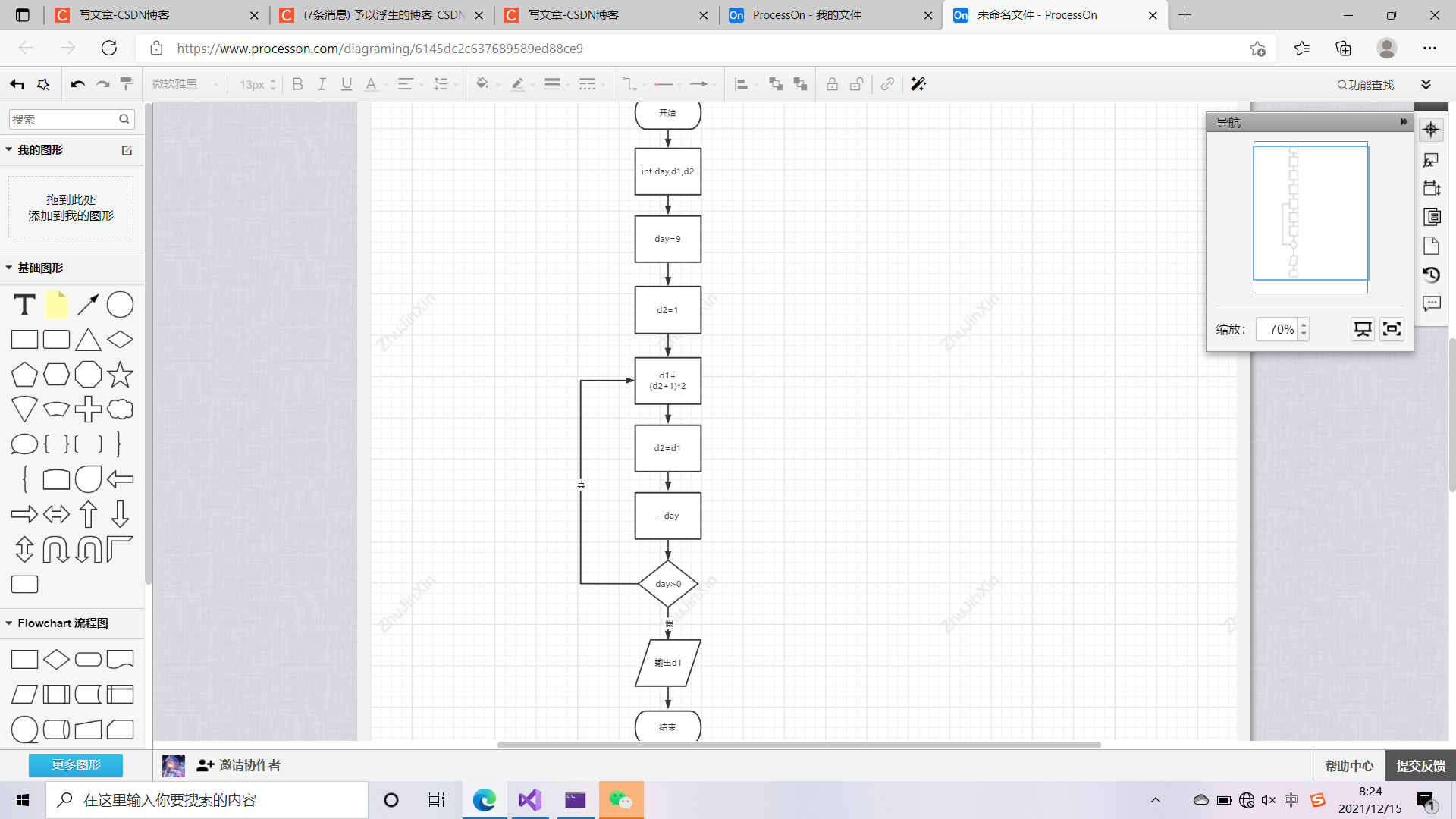Collapse the Flowchart 流程图 section
The width and height of the screenshot is (1456, 819).
pos(9,623)
